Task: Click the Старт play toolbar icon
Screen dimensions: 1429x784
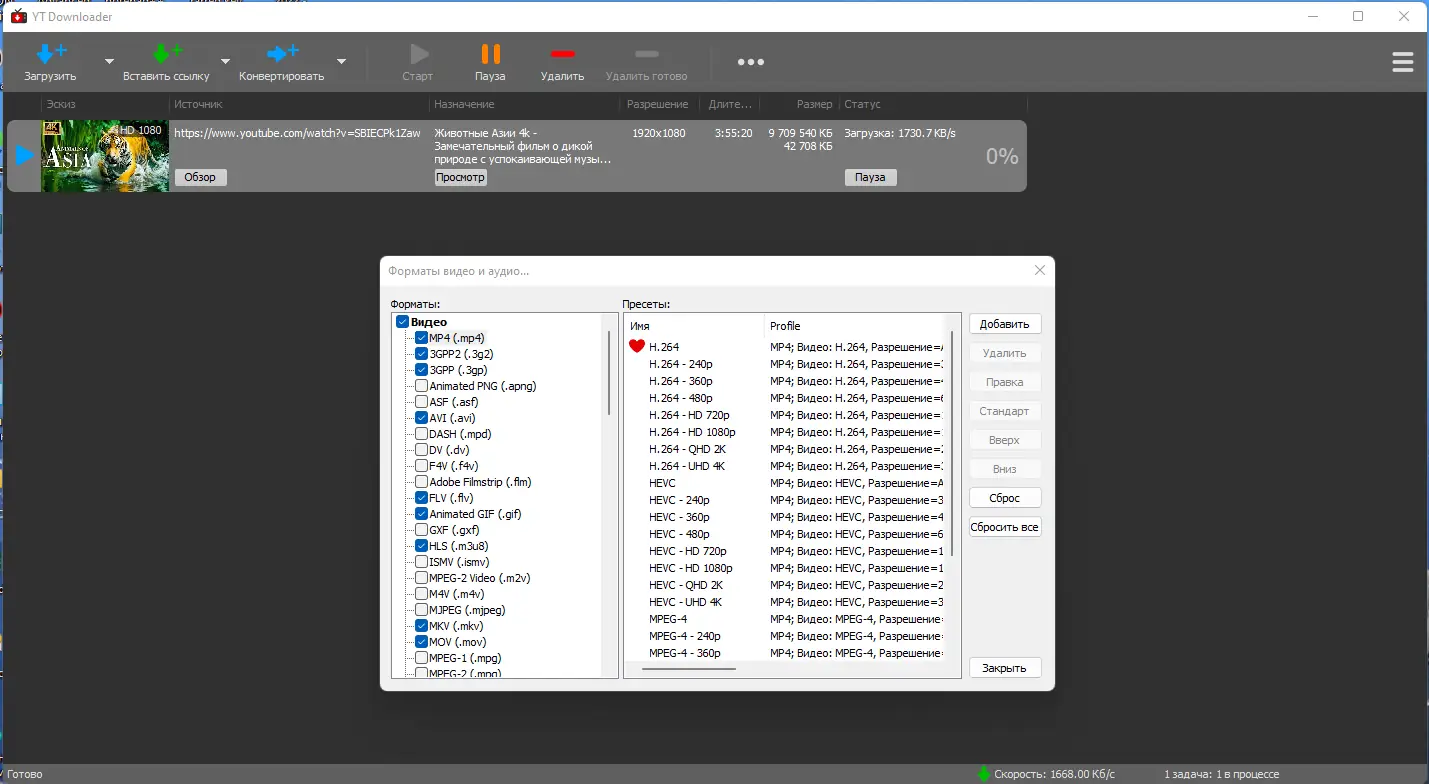Action: [418, 53]
